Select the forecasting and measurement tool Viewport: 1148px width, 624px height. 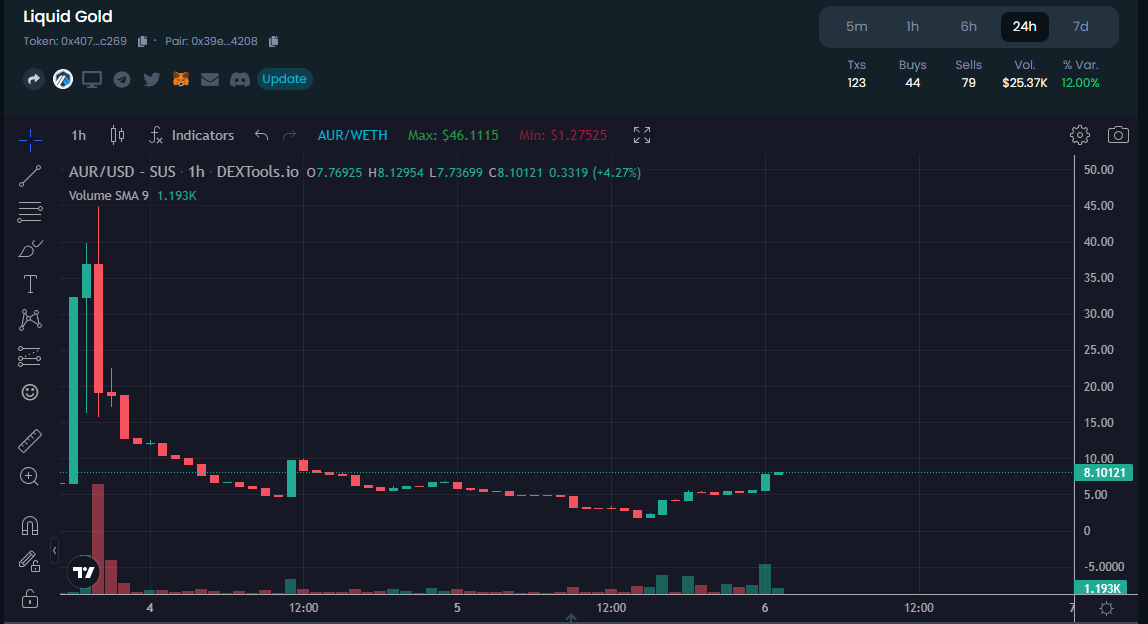(x=30, y=356)
